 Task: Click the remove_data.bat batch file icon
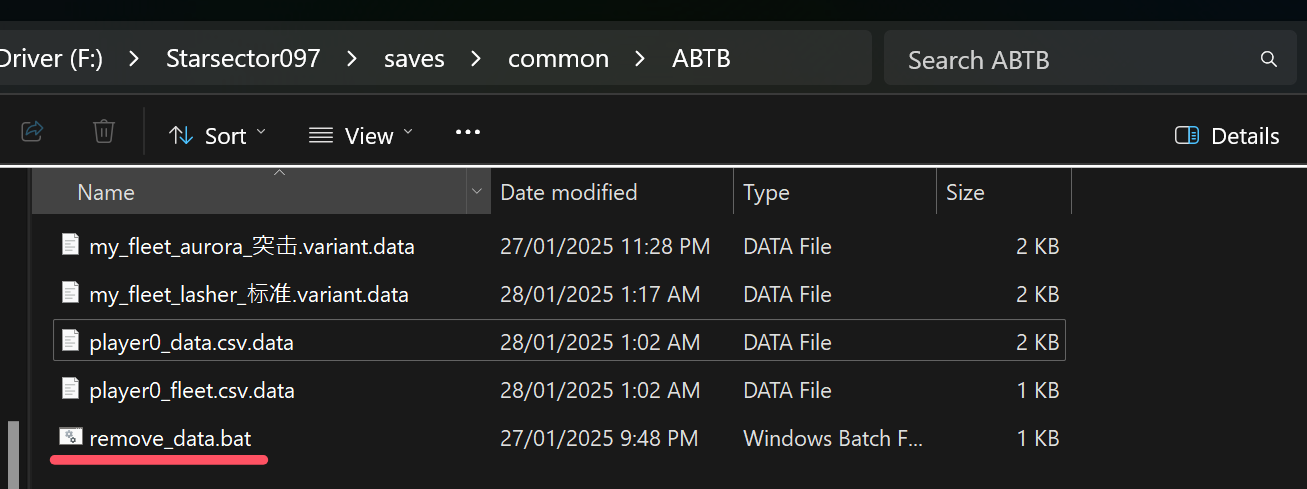(x=70, y=437)
